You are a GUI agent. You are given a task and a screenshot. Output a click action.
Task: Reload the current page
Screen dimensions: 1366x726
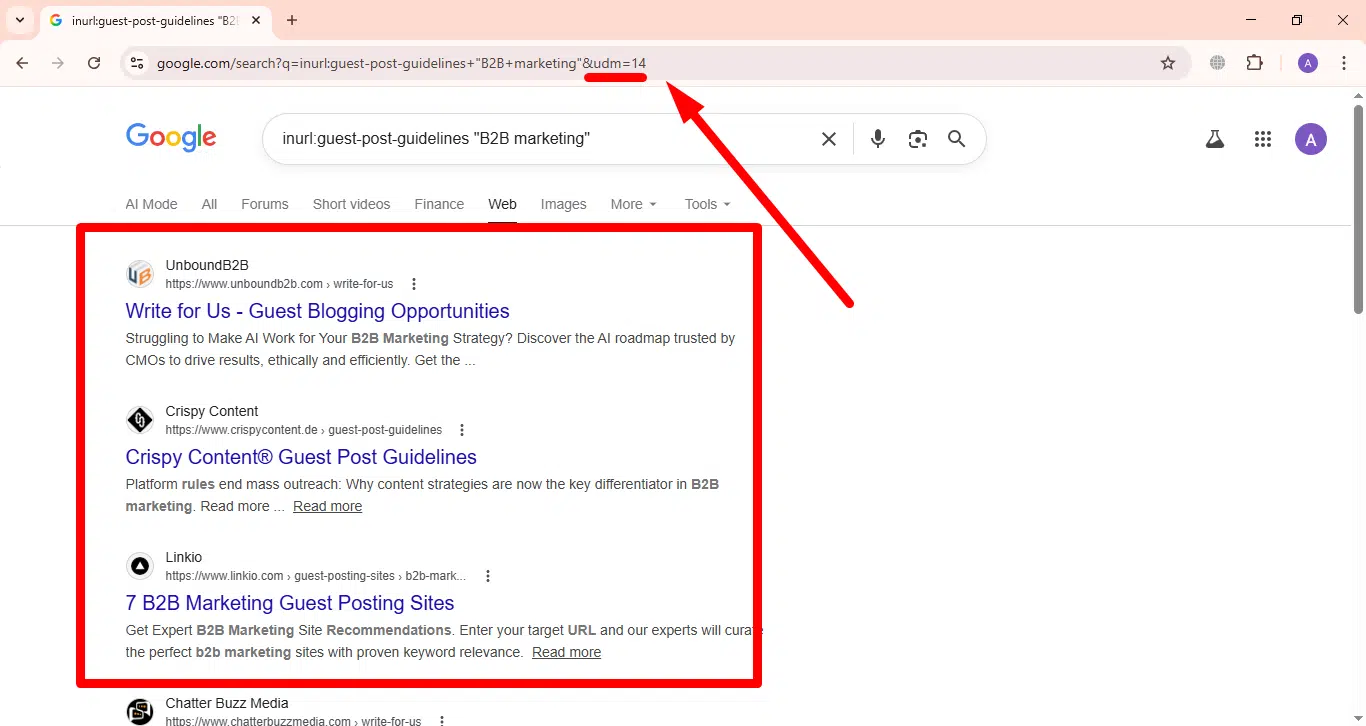(94, 63)
